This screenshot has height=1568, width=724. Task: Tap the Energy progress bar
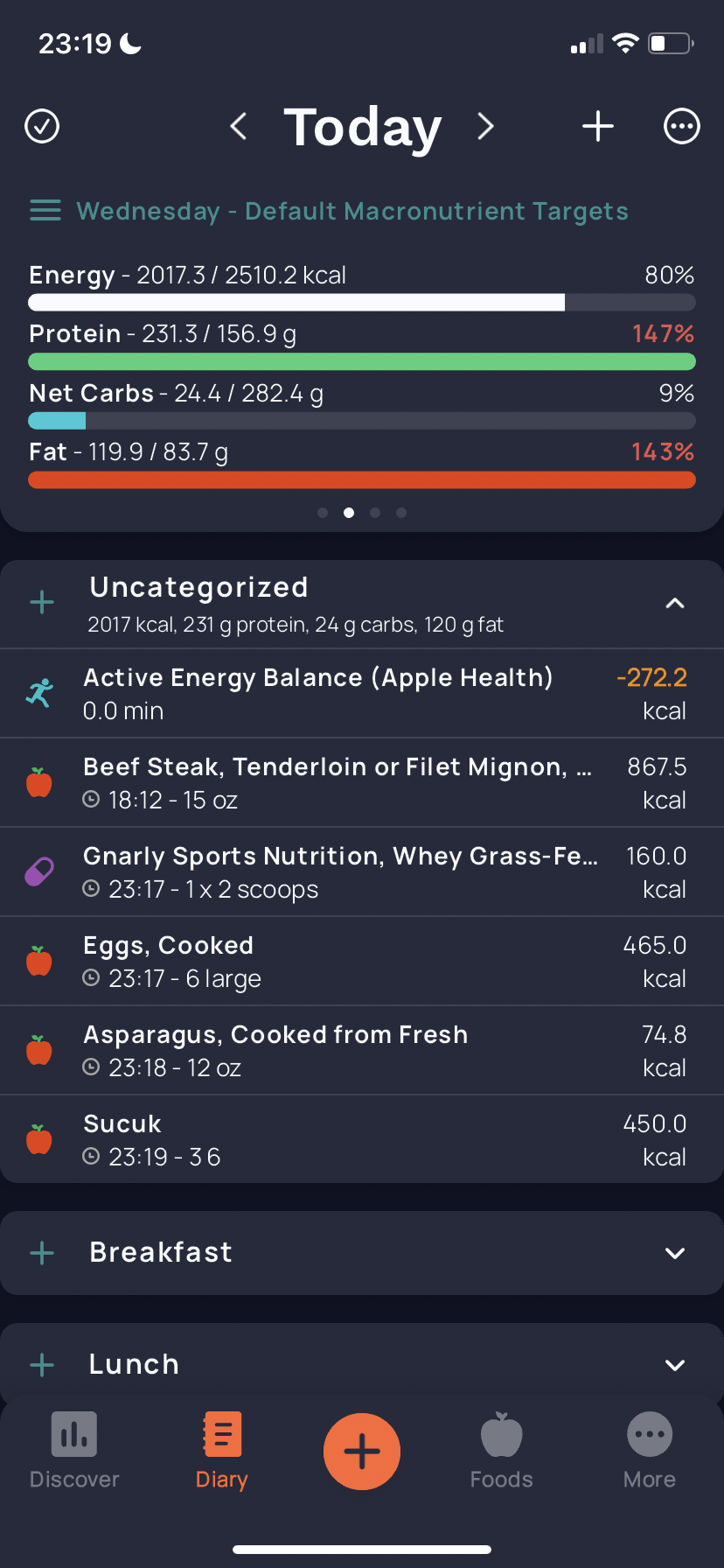click(362, 303)
